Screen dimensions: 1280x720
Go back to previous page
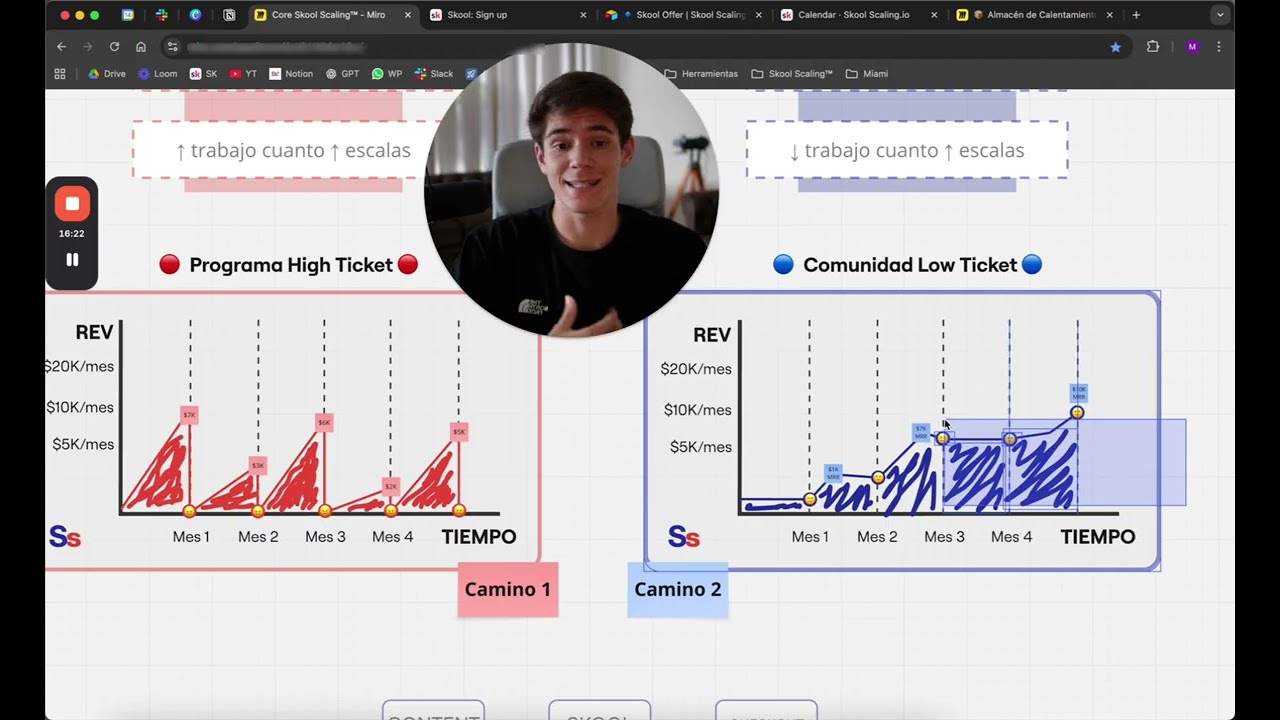tap(61, 47)
